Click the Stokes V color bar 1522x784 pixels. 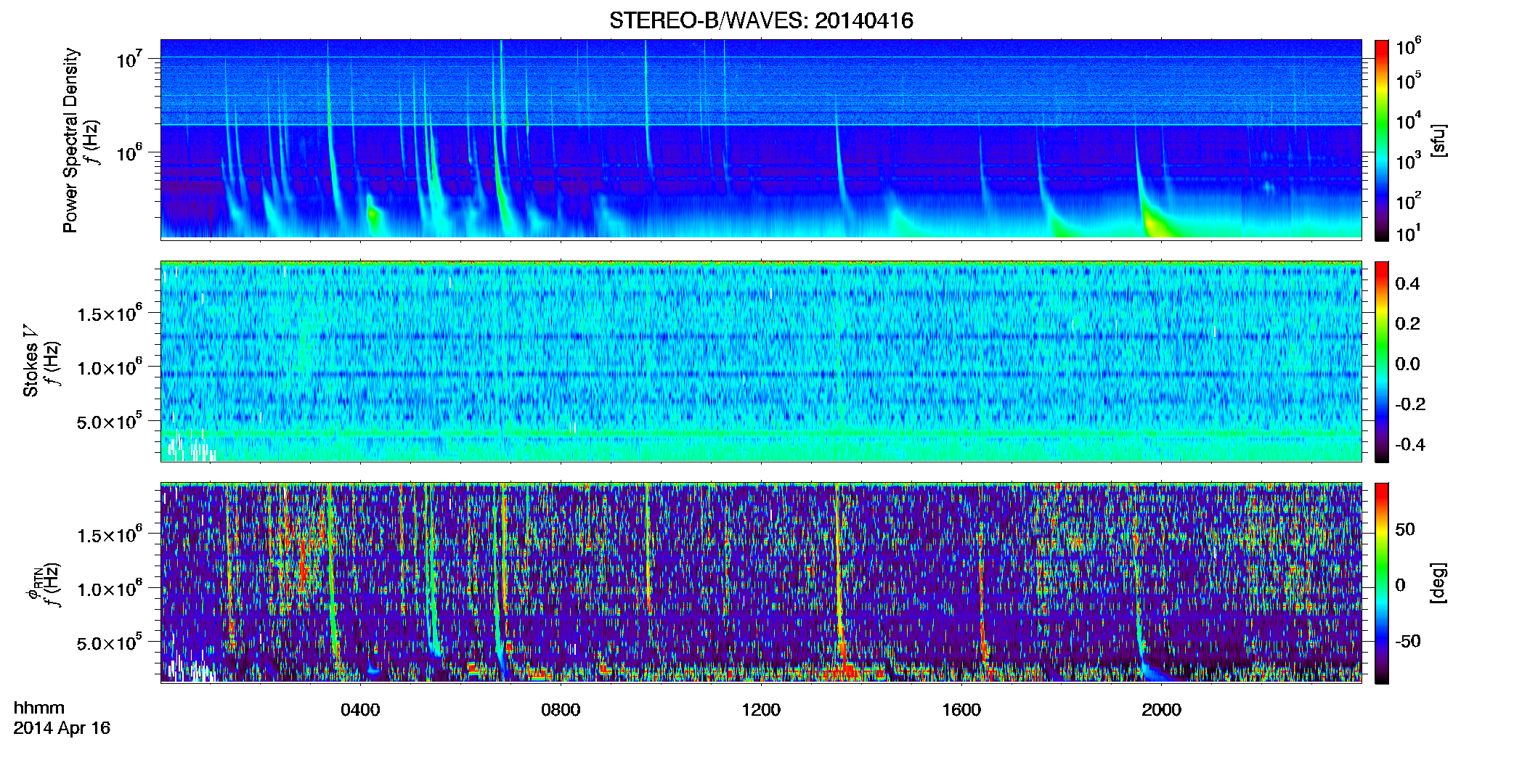coord(1381,362)
